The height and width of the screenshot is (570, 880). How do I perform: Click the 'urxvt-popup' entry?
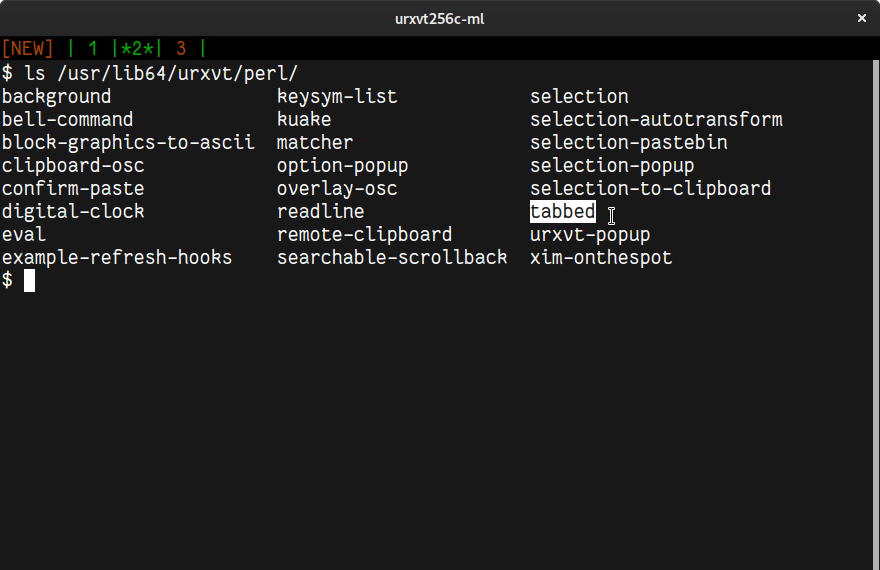[590, 235]
